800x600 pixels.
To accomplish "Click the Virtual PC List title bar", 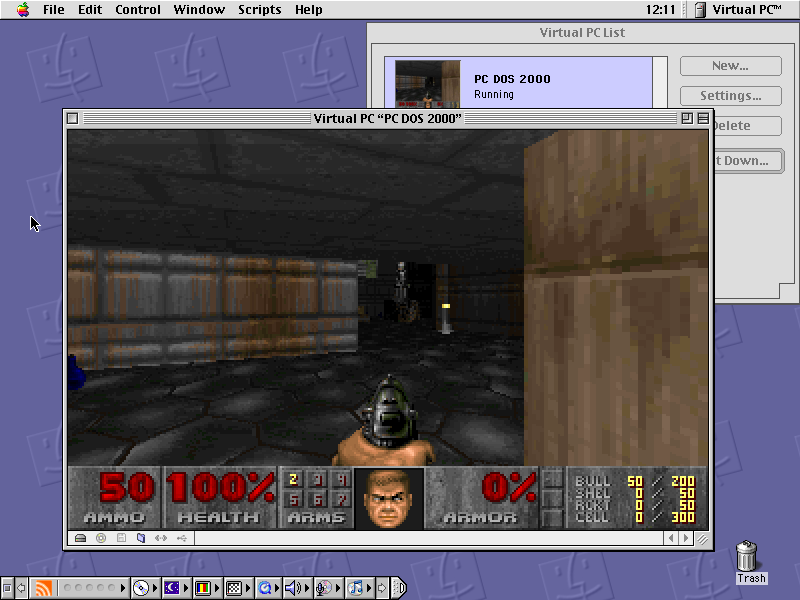I will (582, 33).
